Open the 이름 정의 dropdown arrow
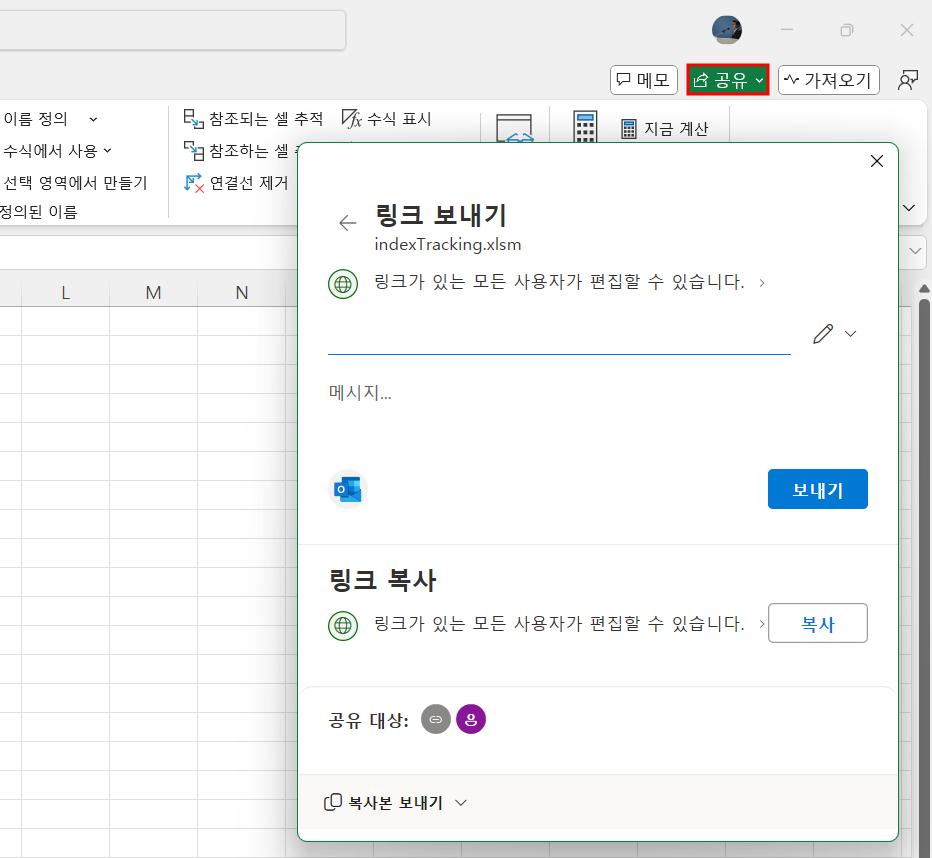 93,119
